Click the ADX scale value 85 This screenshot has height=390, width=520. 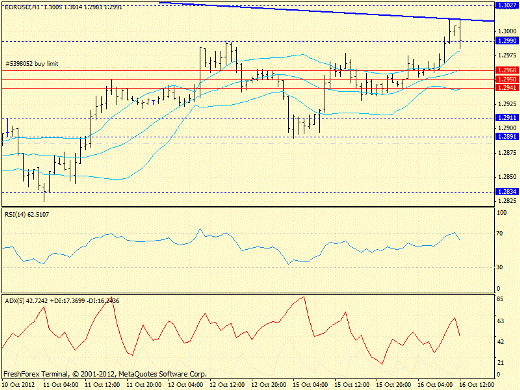click(500, 299)
